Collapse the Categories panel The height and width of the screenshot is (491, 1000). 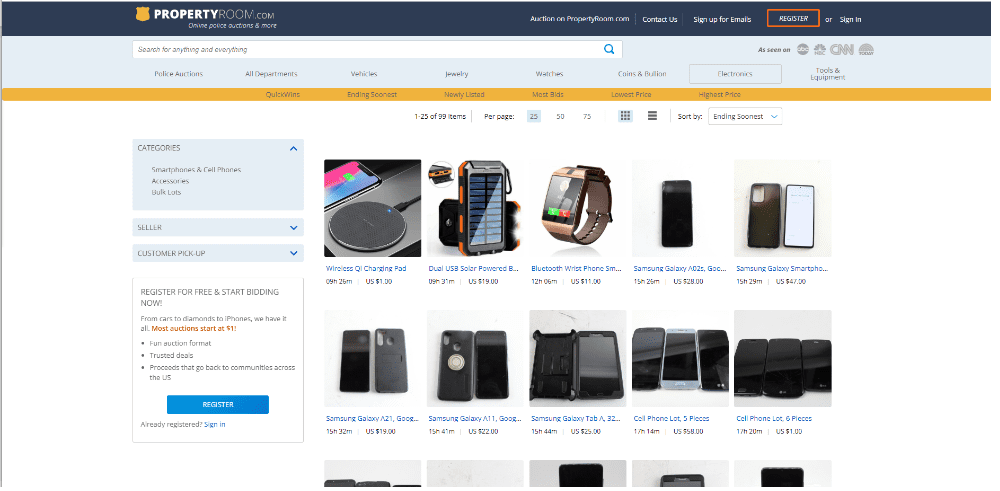click(x=293, y=148)
